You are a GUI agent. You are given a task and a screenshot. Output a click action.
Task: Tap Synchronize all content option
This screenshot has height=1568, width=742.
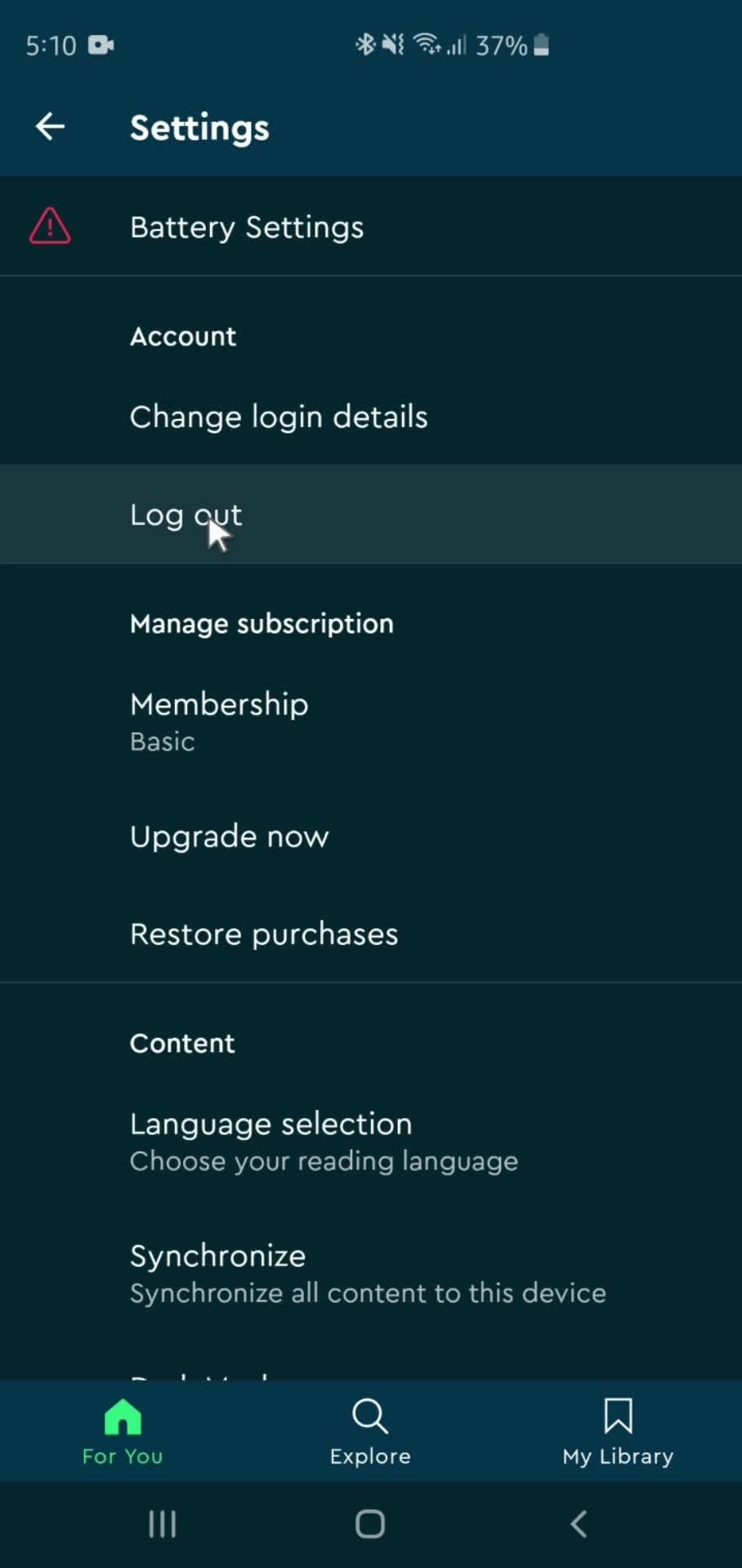(x=368, y=1273)
